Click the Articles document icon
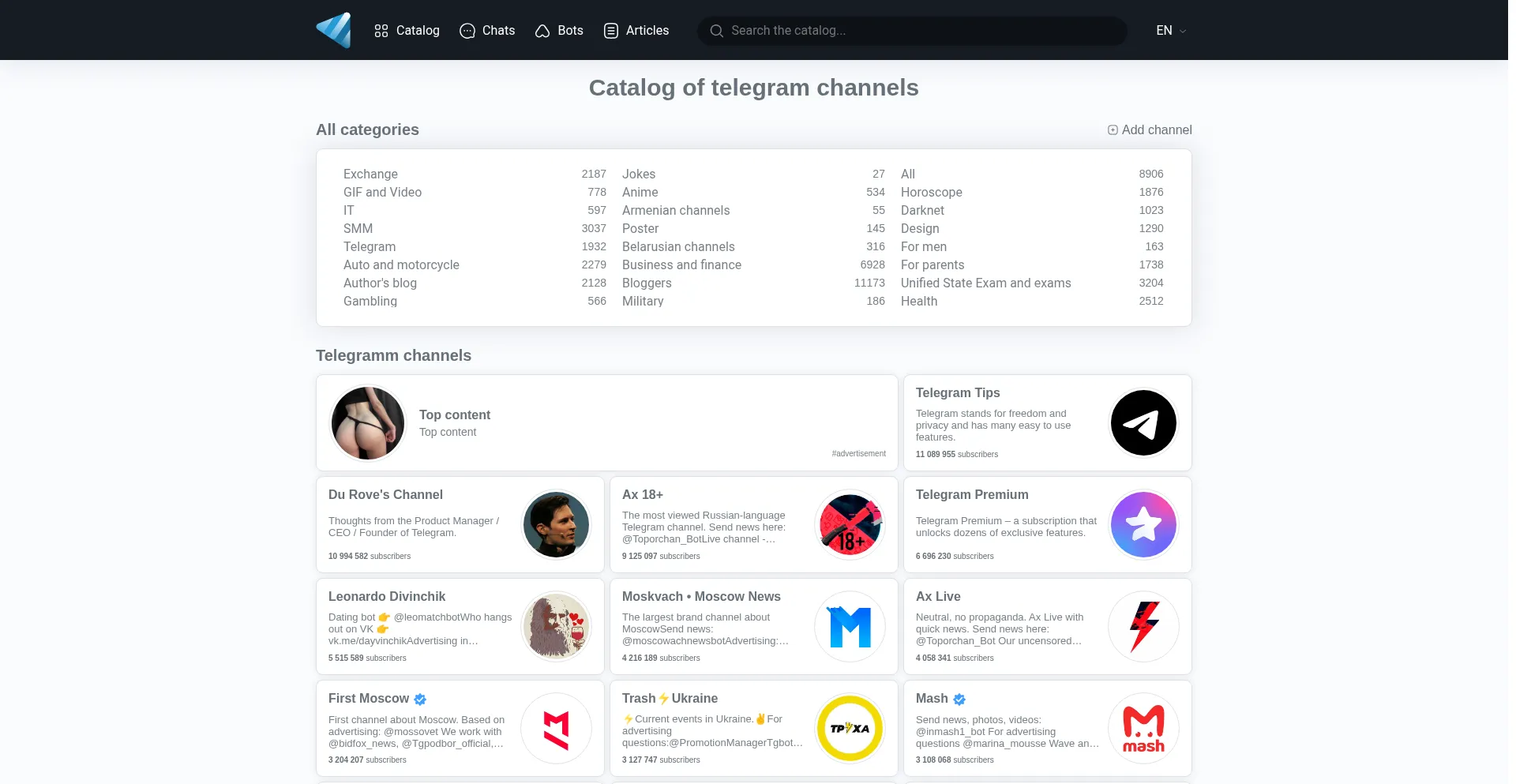 click(611, 31)
